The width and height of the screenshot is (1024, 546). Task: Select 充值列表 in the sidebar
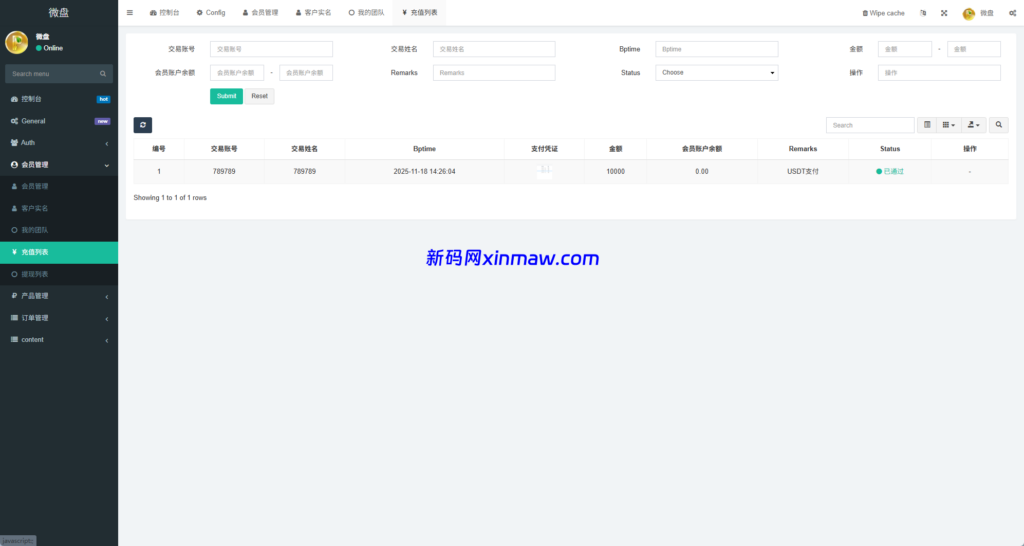(59, 252)
